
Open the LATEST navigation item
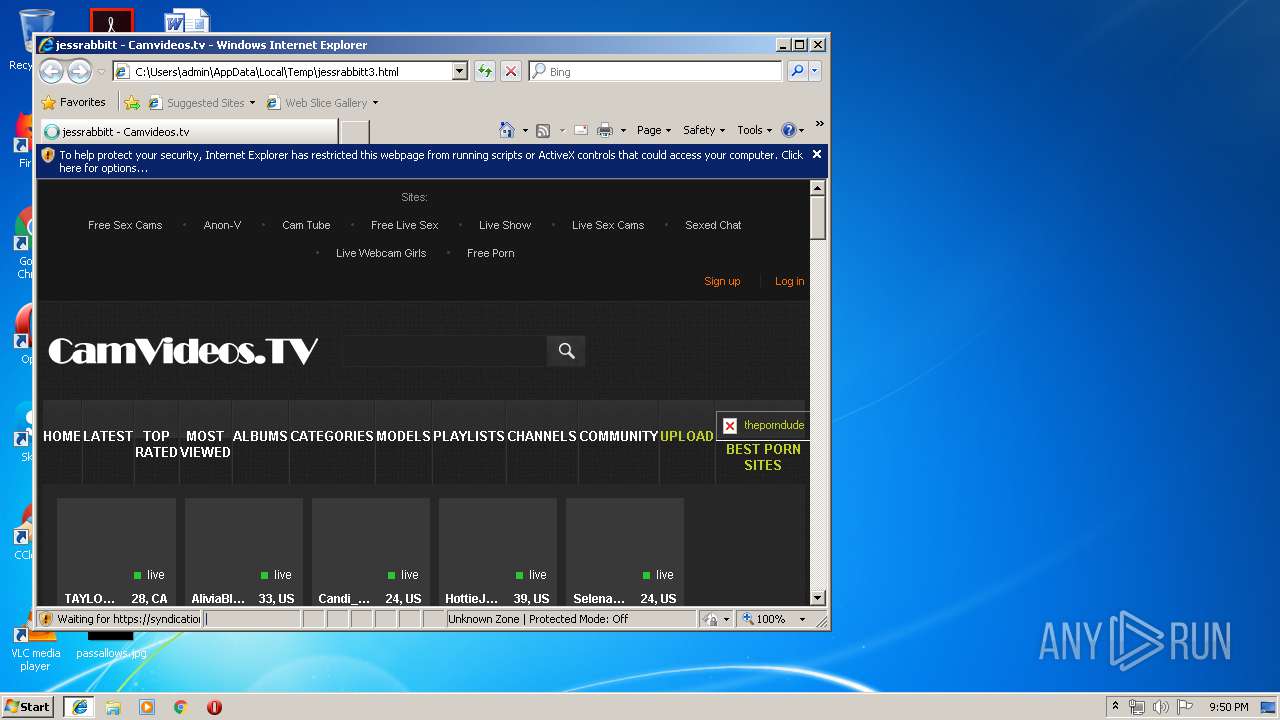108,436
